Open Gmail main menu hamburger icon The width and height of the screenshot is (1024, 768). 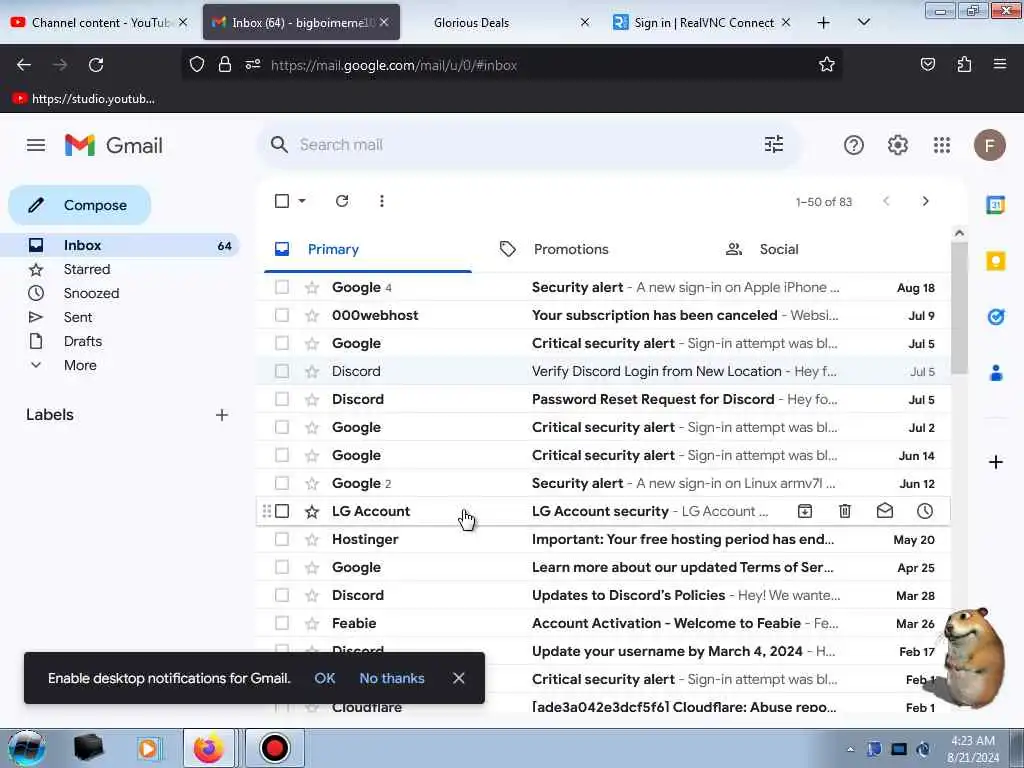coord(36,145)
